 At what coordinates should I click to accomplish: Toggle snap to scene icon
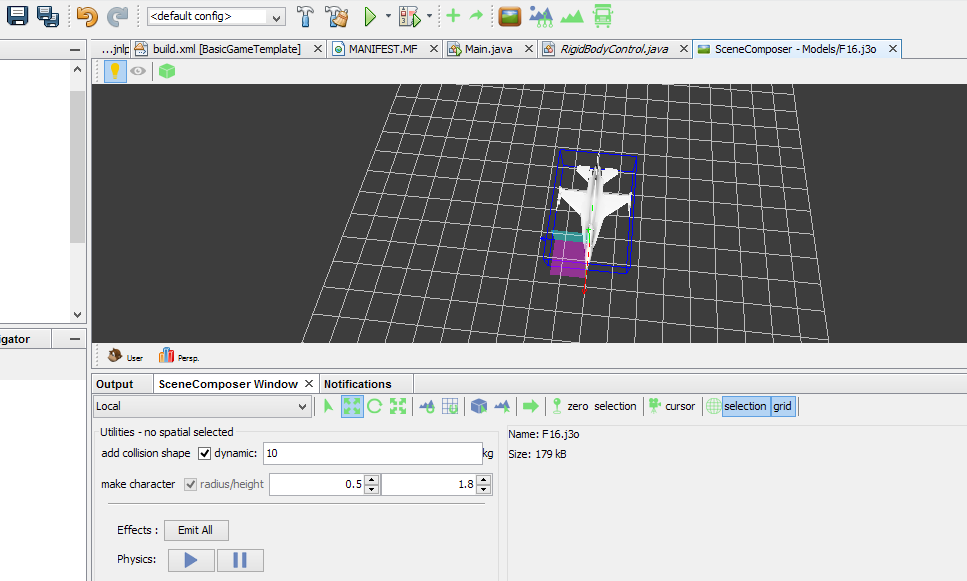point(427,406)
